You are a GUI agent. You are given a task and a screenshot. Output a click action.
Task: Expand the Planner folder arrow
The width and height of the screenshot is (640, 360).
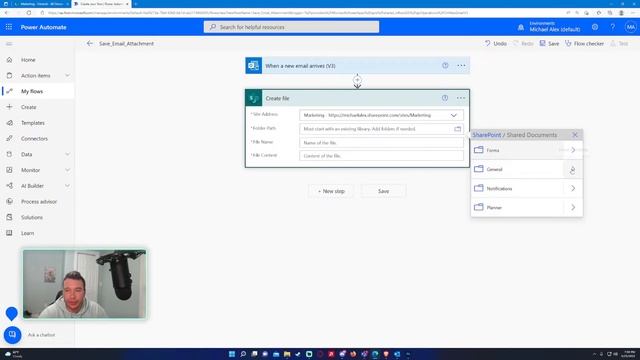coord(573,207)
